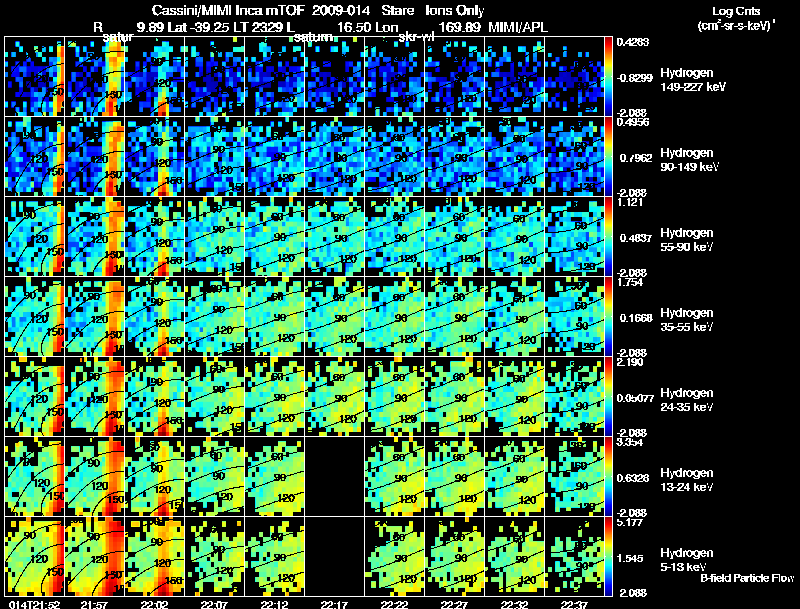Click the '22:12' time label
Viewport: 800px width, 609px height.
[x=274, y=604]
